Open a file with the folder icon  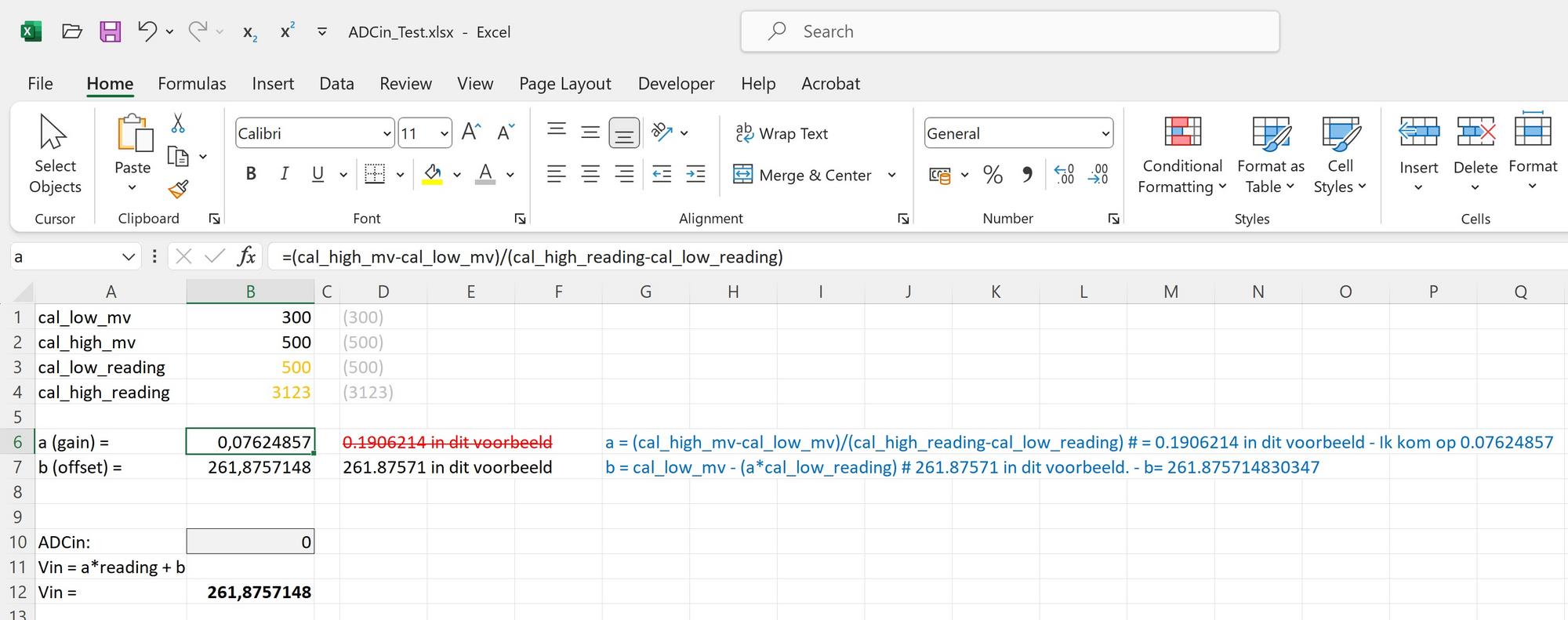point(72,31)
